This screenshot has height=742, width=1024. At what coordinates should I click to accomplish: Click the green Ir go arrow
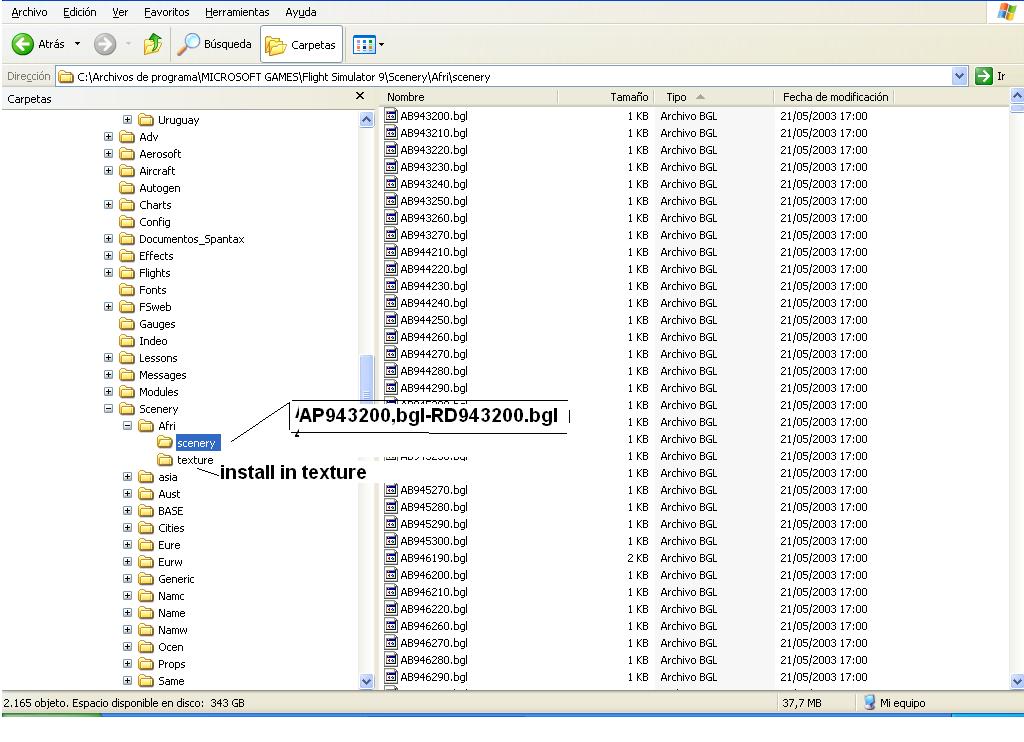tap(984, 76)
